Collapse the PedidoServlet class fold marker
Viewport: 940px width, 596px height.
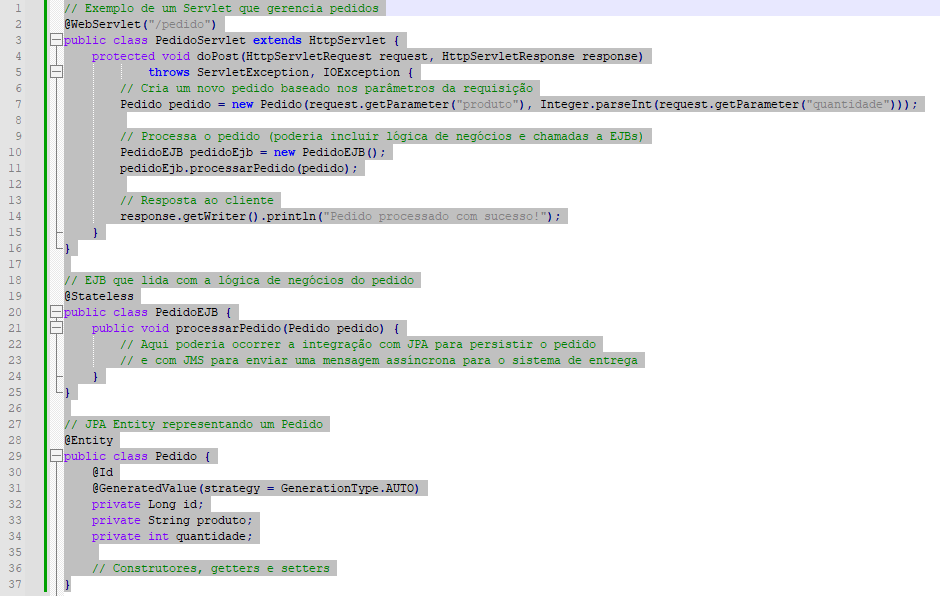pyautogui.click(x=54, y=41)
